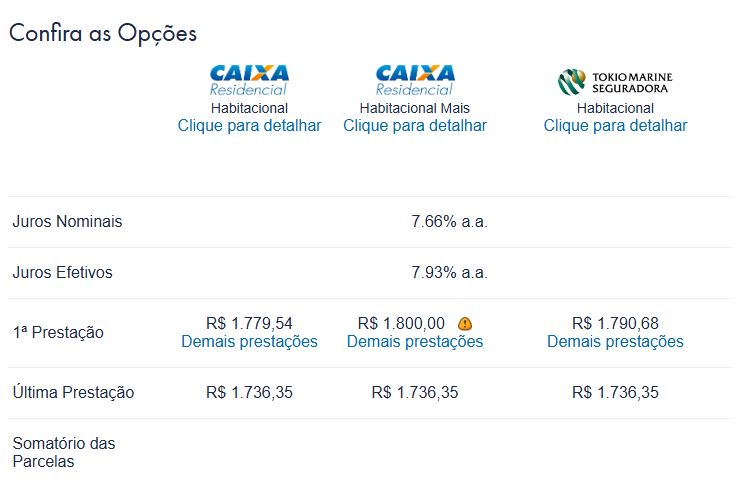
Task: Click the R$ 1.779,54 first installment value
Action: [249, 324]
